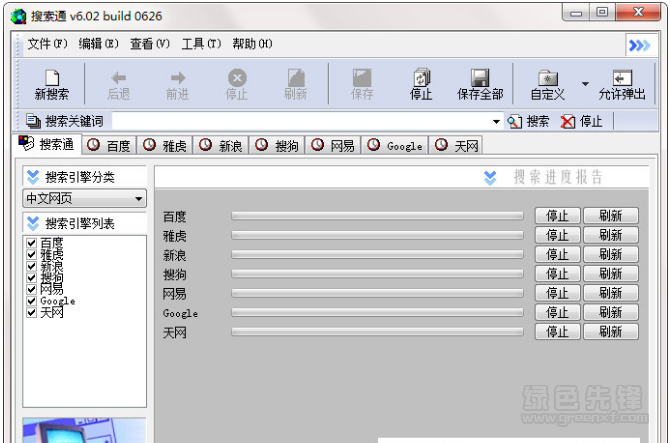Click the 雅虎 label in progress report
The image size is (670, 443).
pos(174,236)
